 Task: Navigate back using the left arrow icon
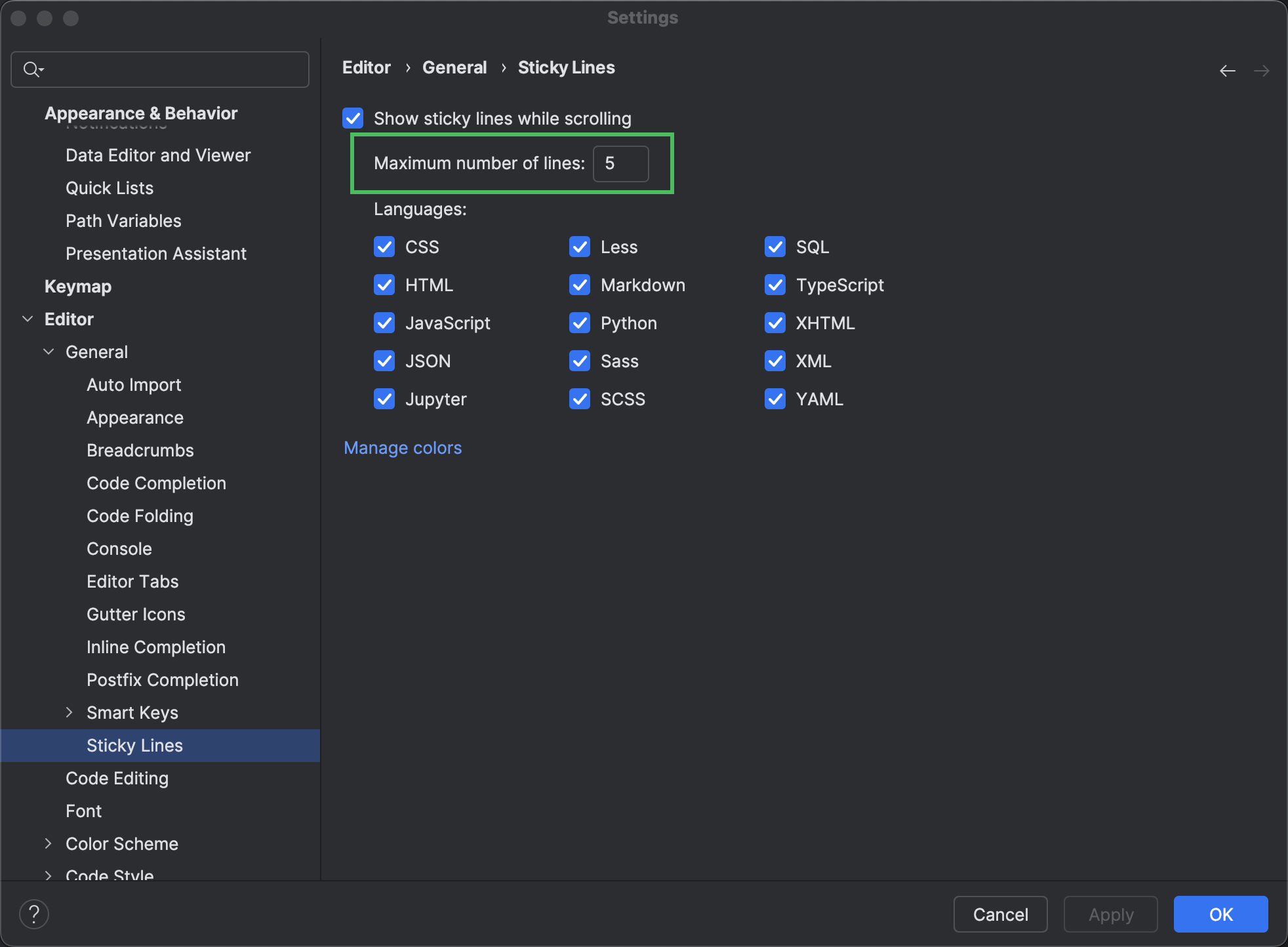[x=1228, y=70]
